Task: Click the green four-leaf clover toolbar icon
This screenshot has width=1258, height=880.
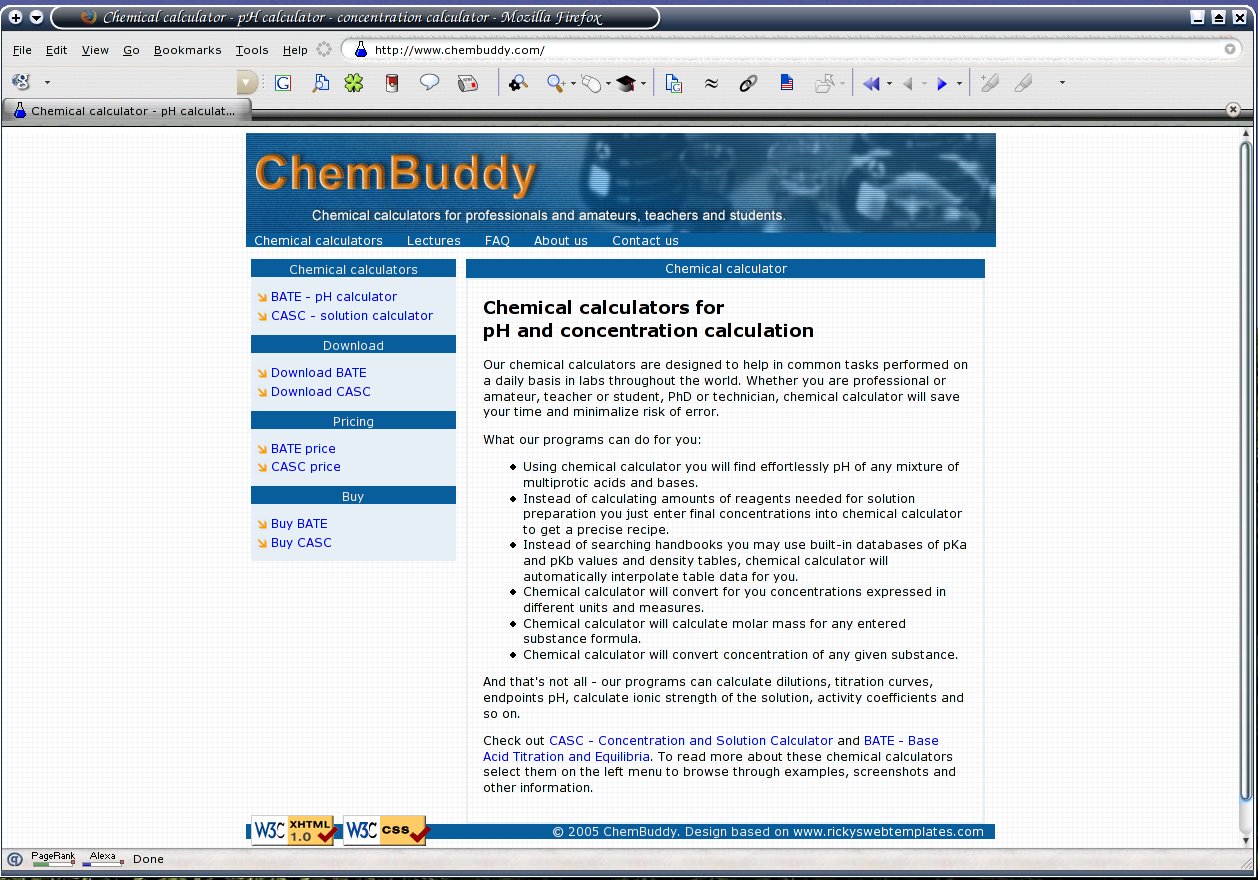Action: (354, 83)
